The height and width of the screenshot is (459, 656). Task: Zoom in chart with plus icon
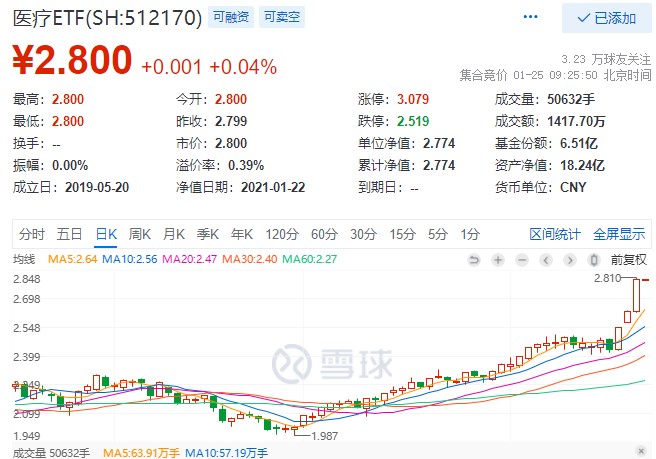pyautogui.click(x=498, y=260)
